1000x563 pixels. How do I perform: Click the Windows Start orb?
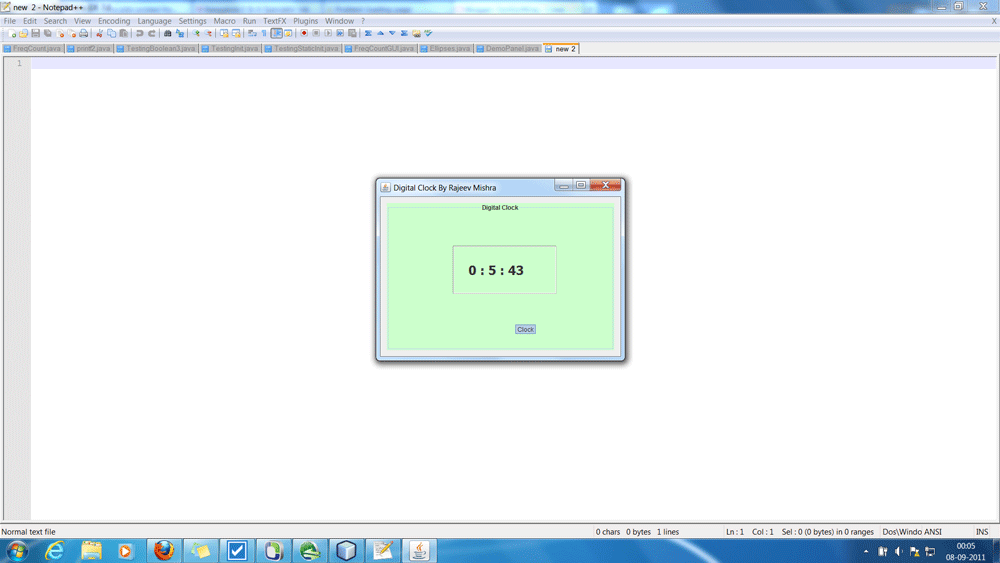17,551
